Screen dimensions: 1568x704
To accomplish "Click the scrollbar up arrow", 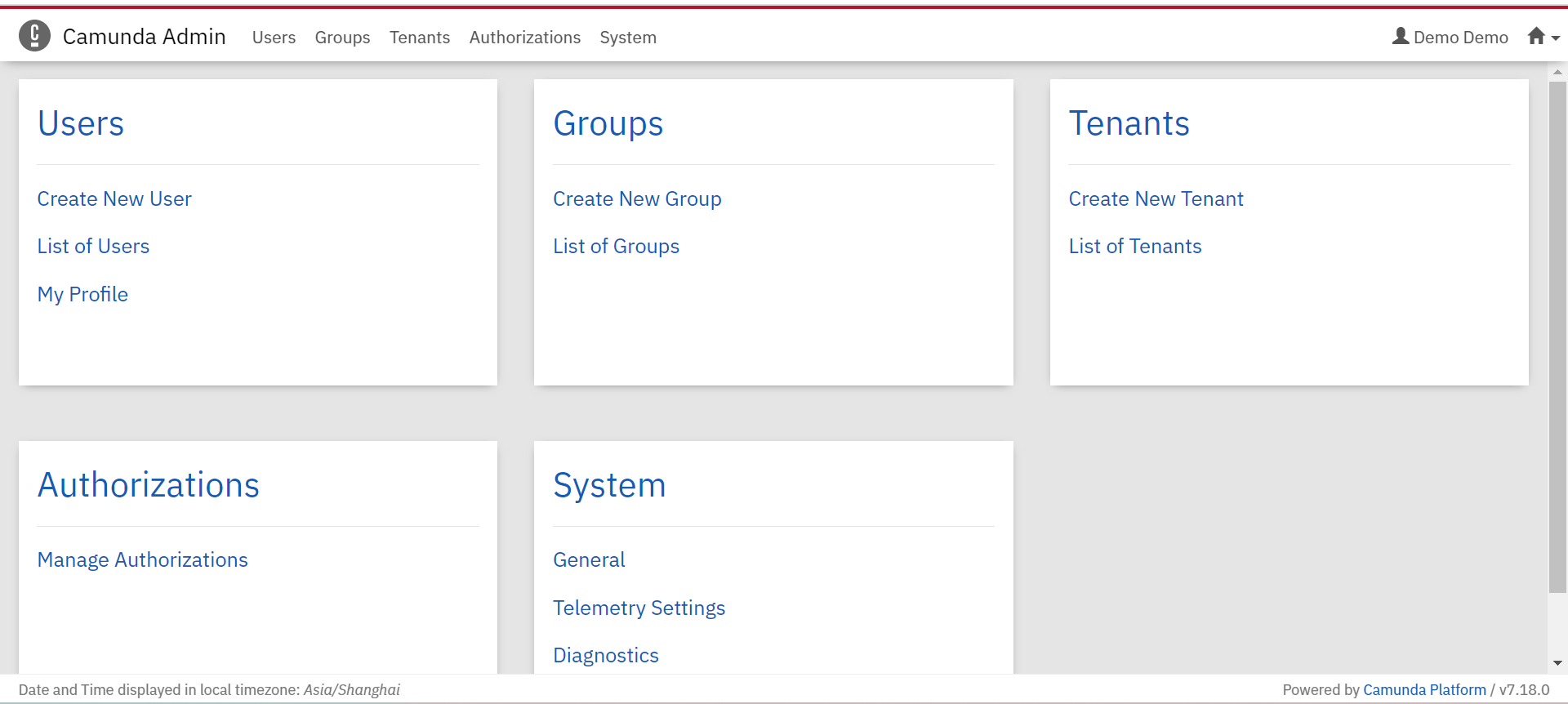I will pos(1557,72).
